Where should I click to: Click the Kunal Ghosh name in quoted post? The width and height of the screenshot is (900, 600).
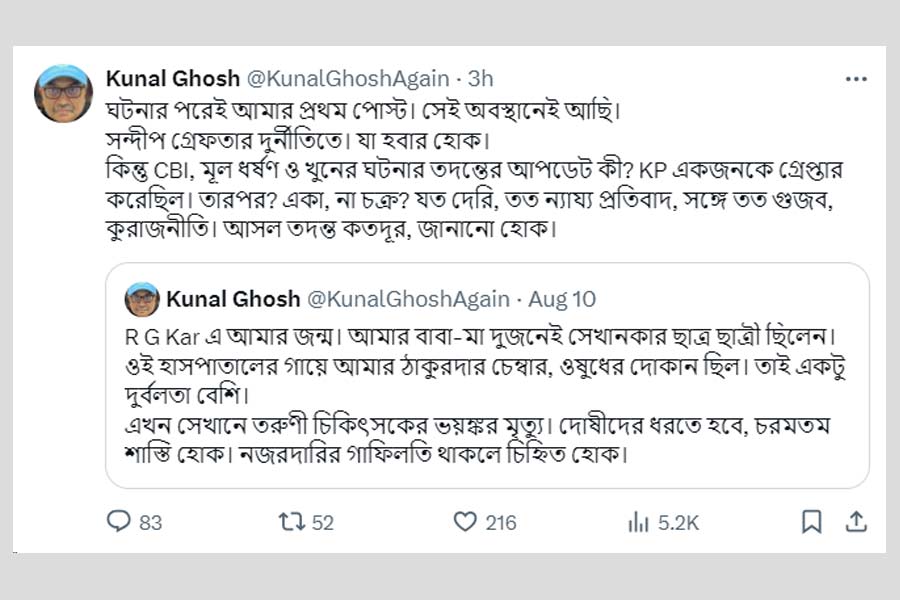233,299
